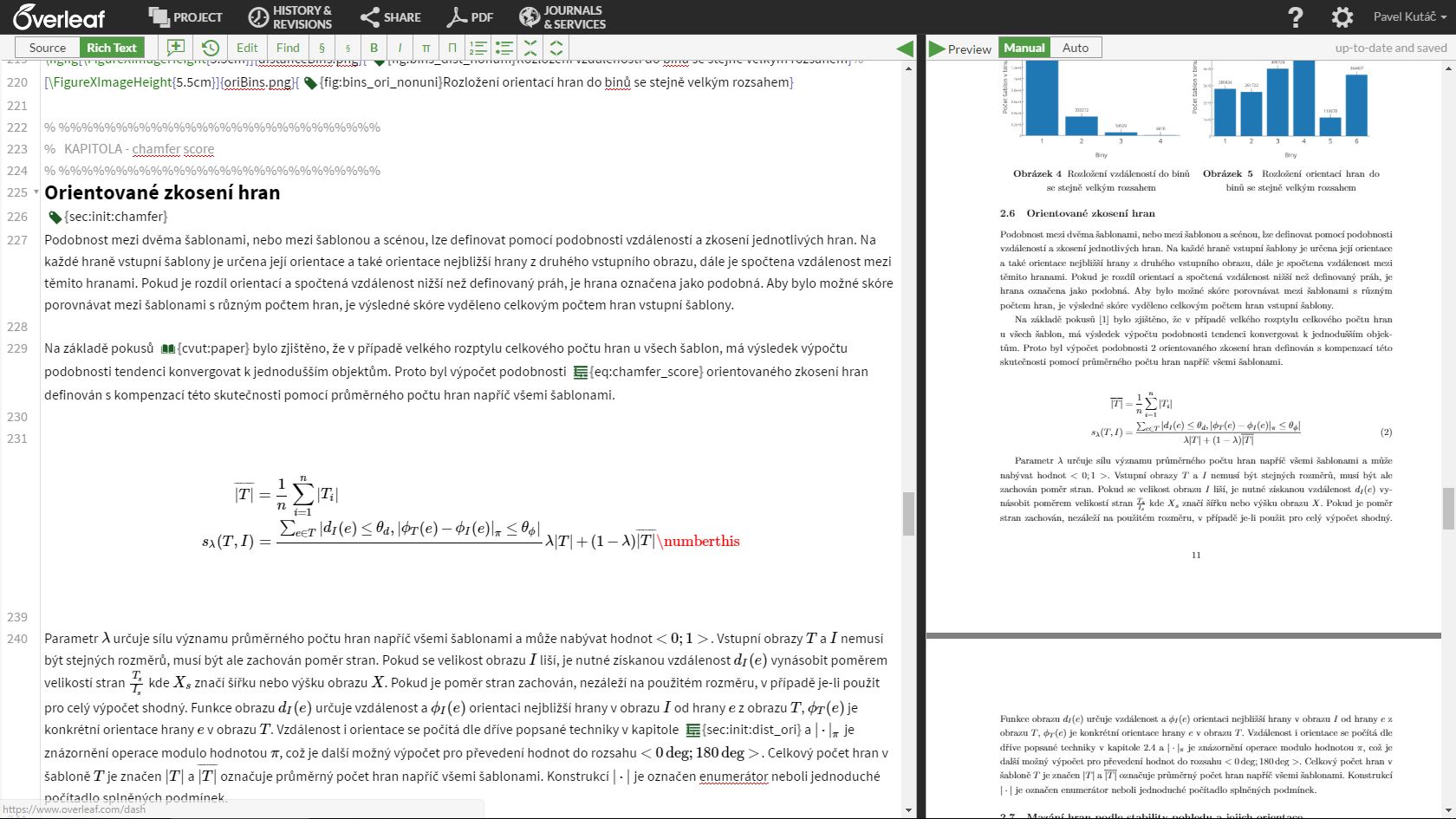The image size is (1456, 819).
Task: Click line number 240 in gutter
Action: (x=17, y=639)
